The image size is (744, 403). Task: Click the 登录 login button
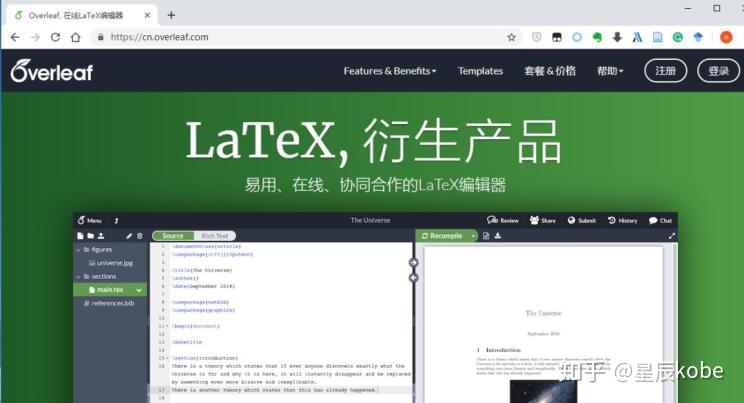(x=718, y=71)
